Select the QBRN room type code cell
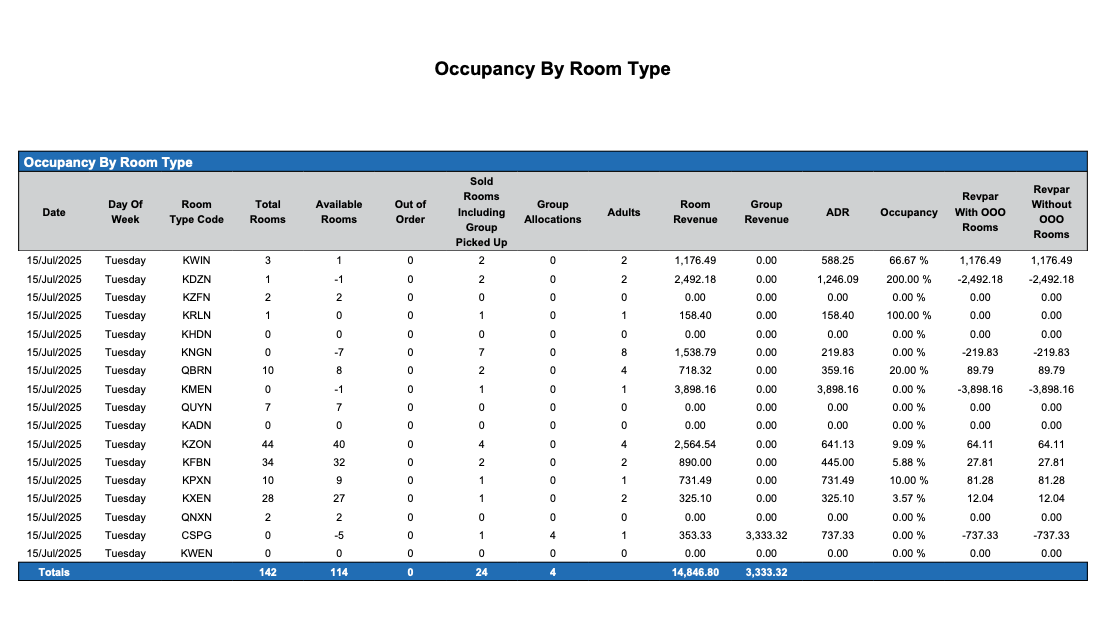 (x=197, y=370)
